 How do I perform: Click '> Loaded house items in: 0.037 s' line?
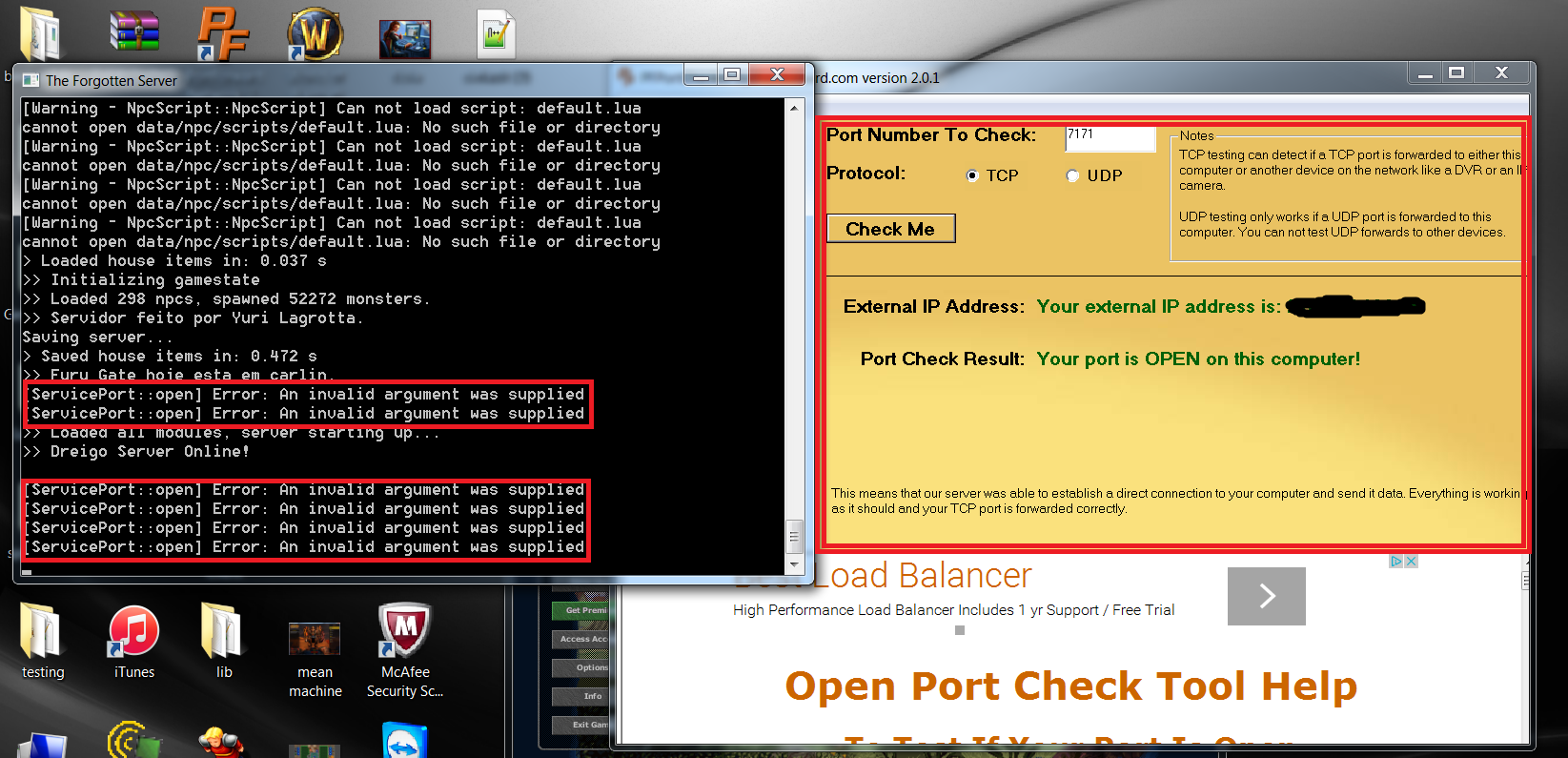(174, 261)
